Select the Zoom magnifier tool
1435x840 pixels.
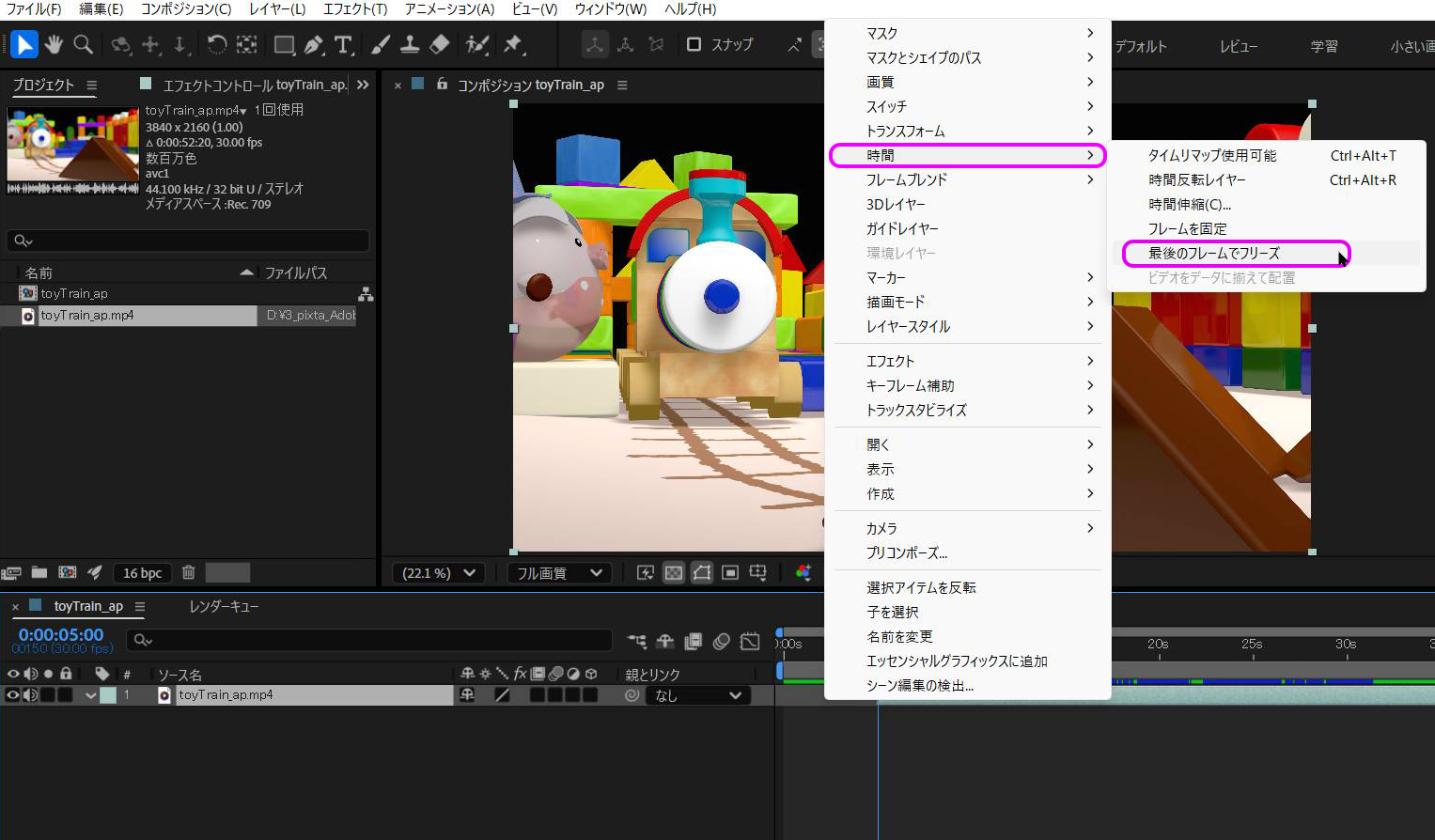tap(83, 44)
